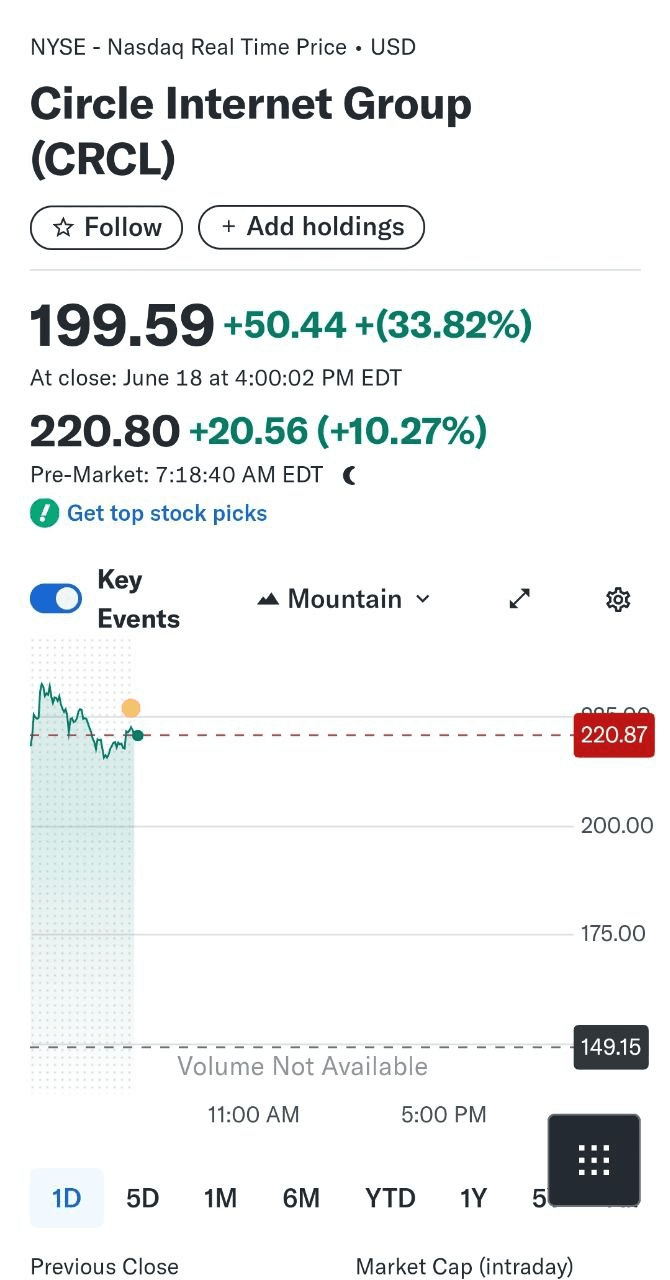Click the star icon in Follow button
The height and width of the screenshot is (1280, 670).
pyautogui.click(x=63, y=228)
